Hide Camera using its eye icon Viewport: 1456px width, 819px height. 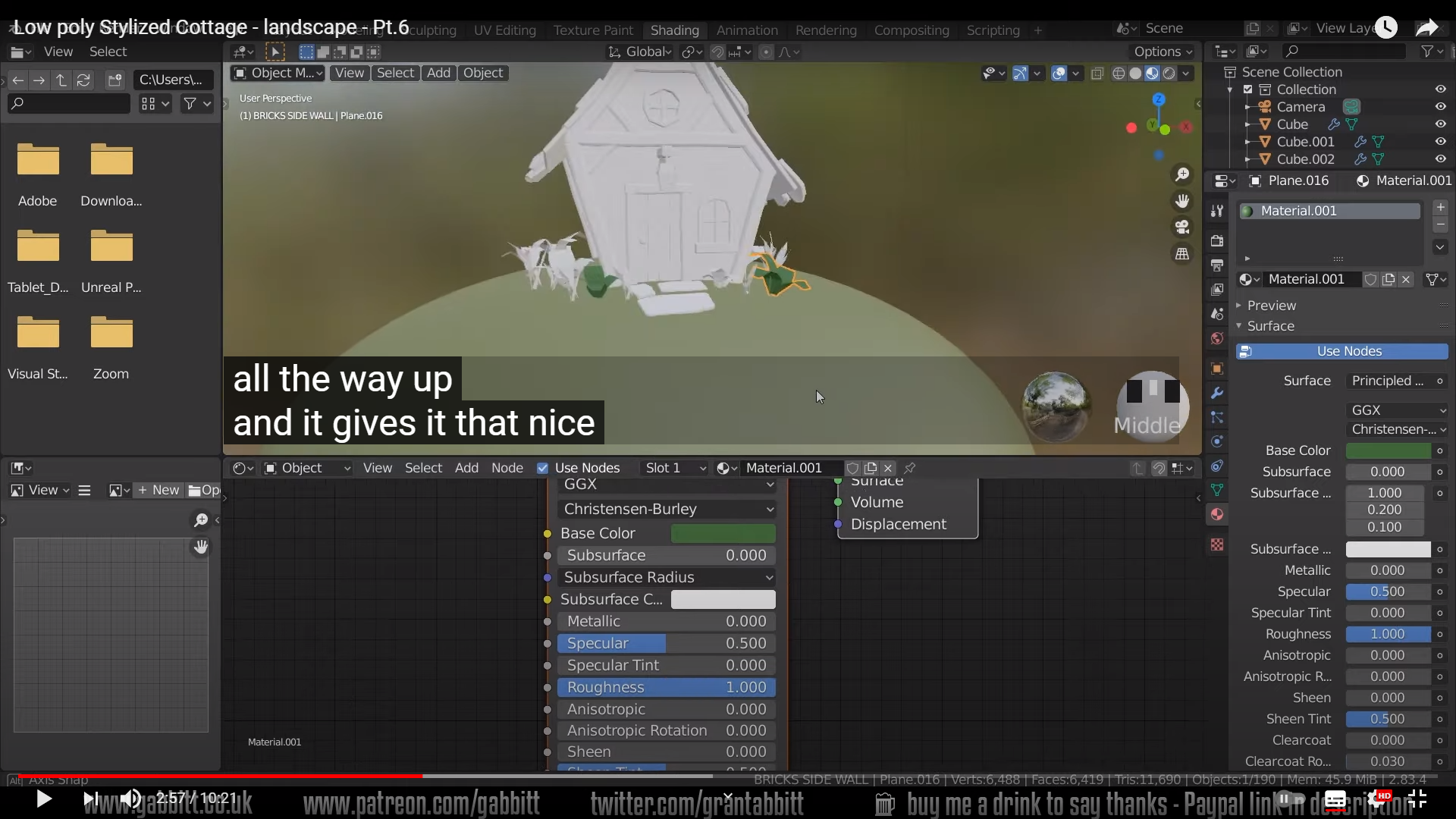[1440, 107]
